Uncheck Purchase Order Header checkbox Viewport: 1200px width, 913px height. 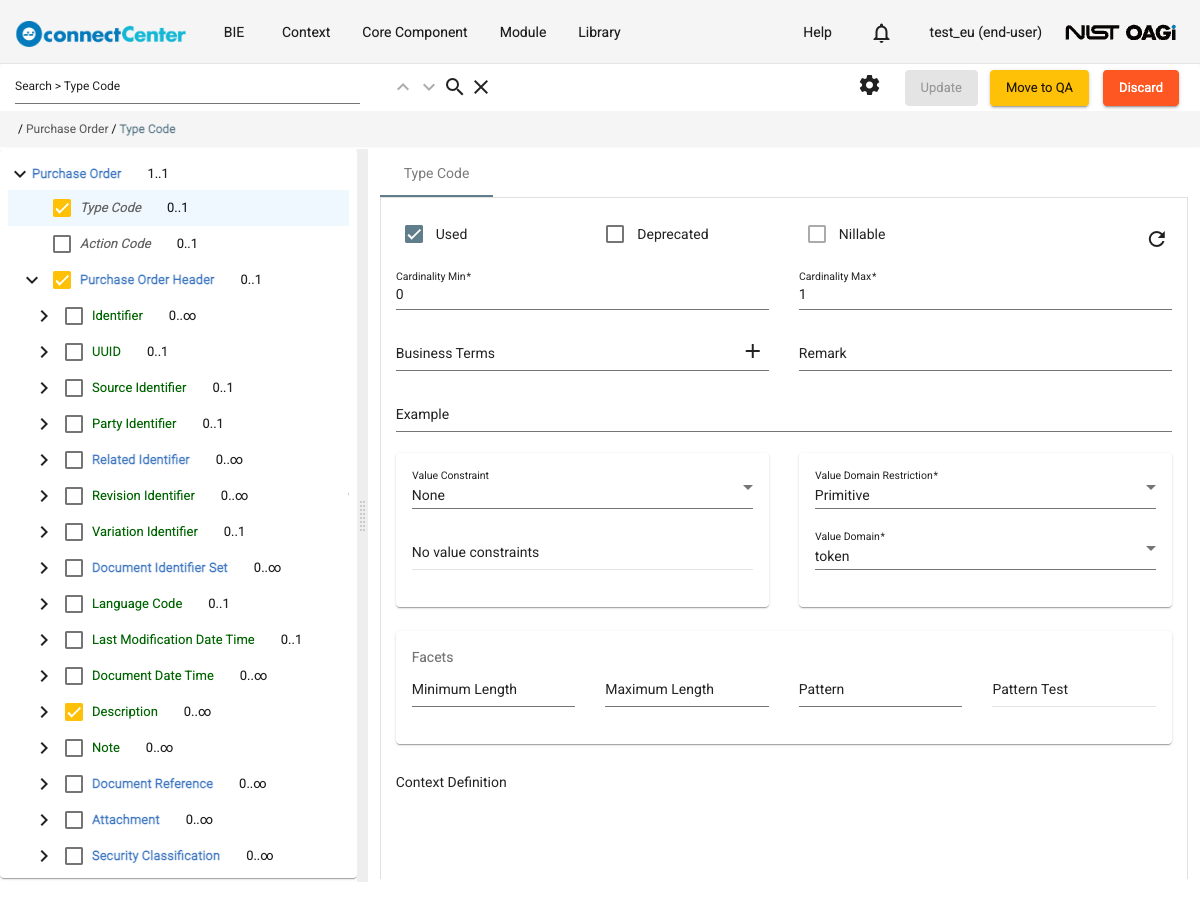pyautogui.click(x=62, y=280)
